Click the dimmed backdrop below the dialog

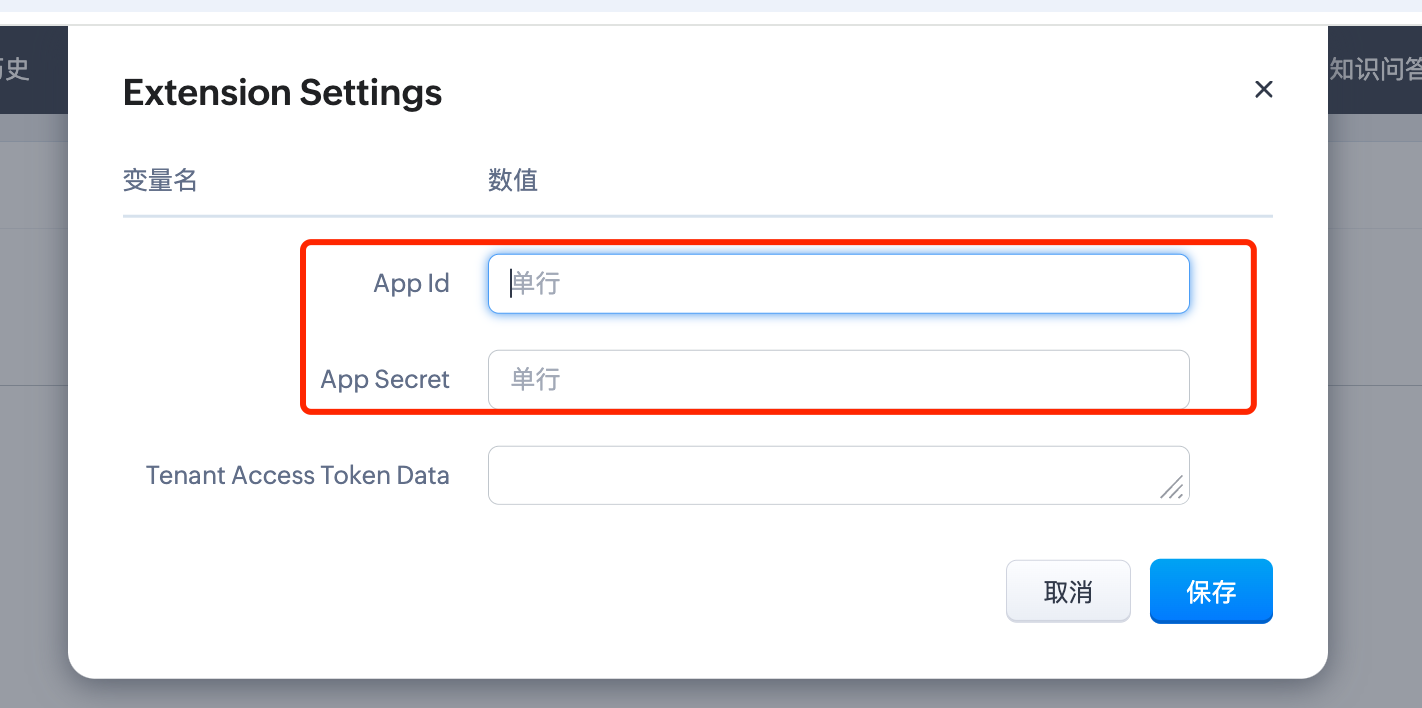(700, 694)
